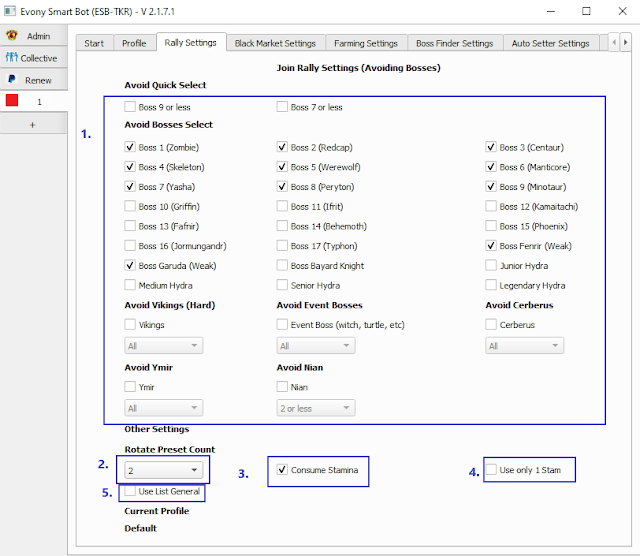Click the Collective people icon
This screenshot has height=556, width=640.
[11, 57]
